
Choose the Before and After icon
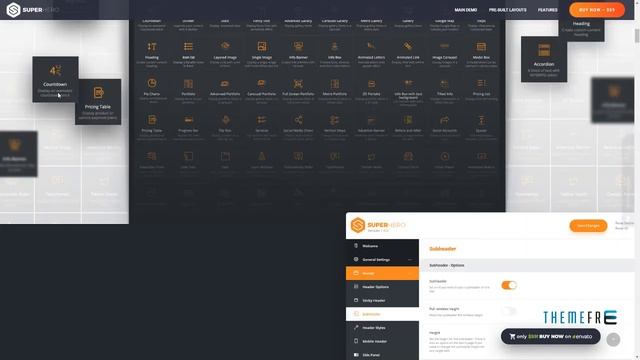(x=408, y=120)
